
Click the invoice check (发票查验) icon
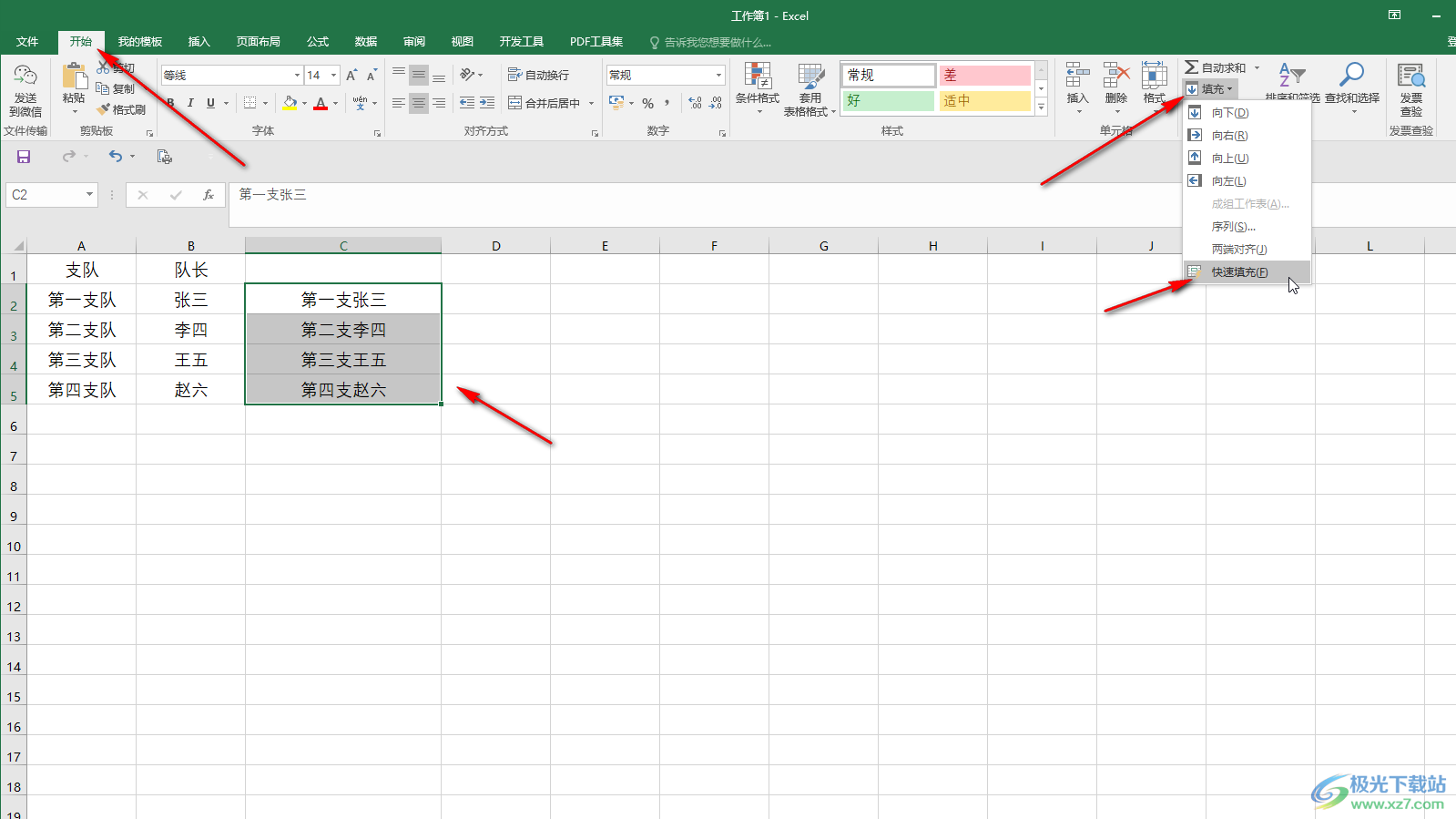coord(1411,77)
